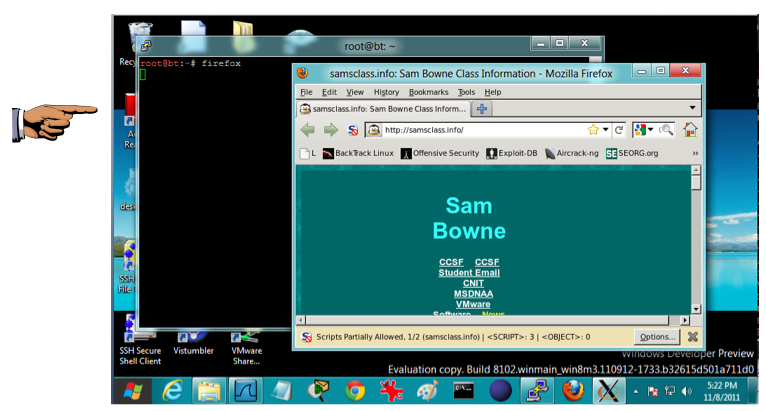Open address bar history dropdown
Viewport: 766px width, 411px height.
(x=606, y=130)
